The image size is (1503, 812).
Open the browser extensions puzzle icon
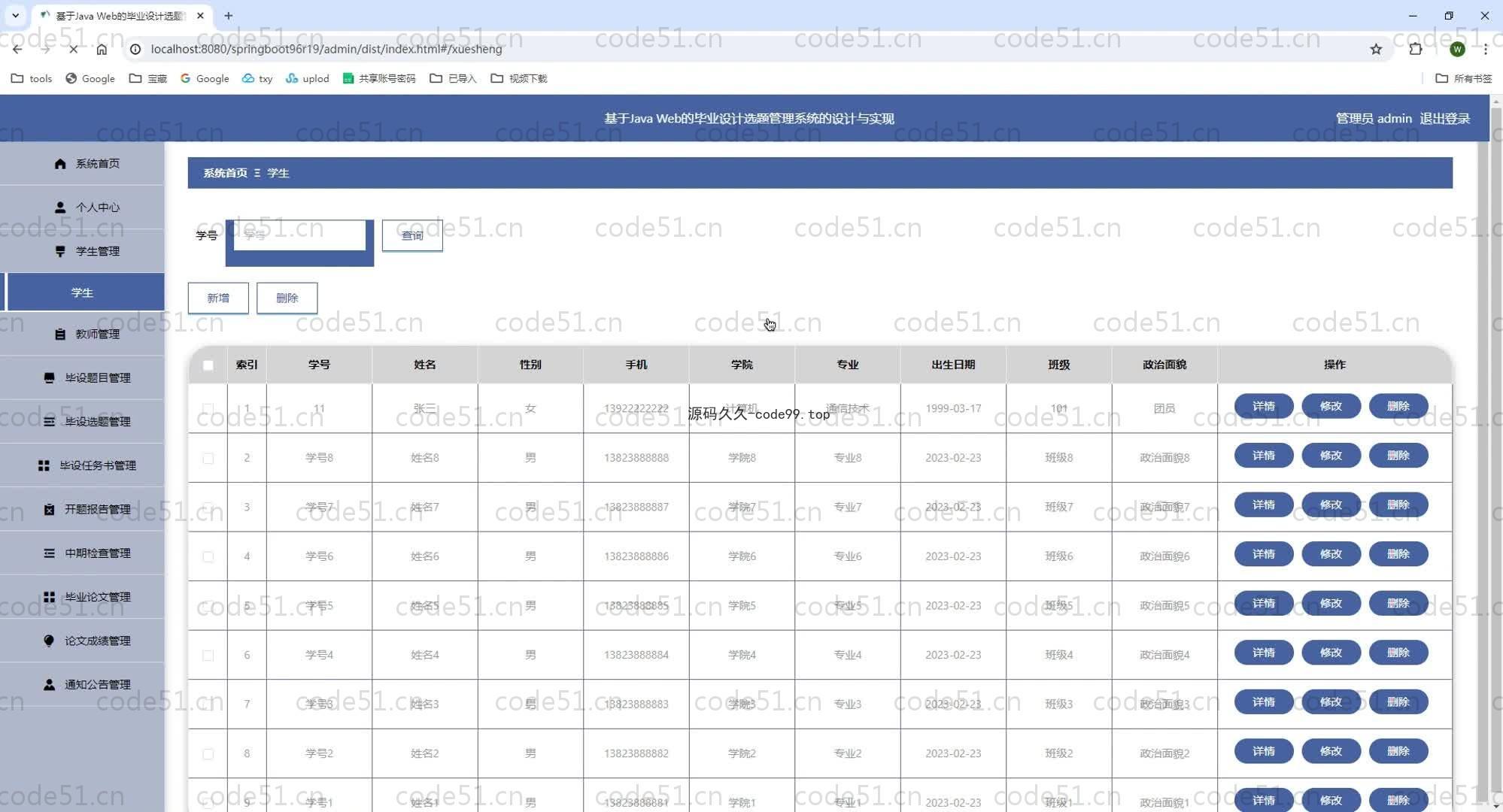tap(1416, 49)
